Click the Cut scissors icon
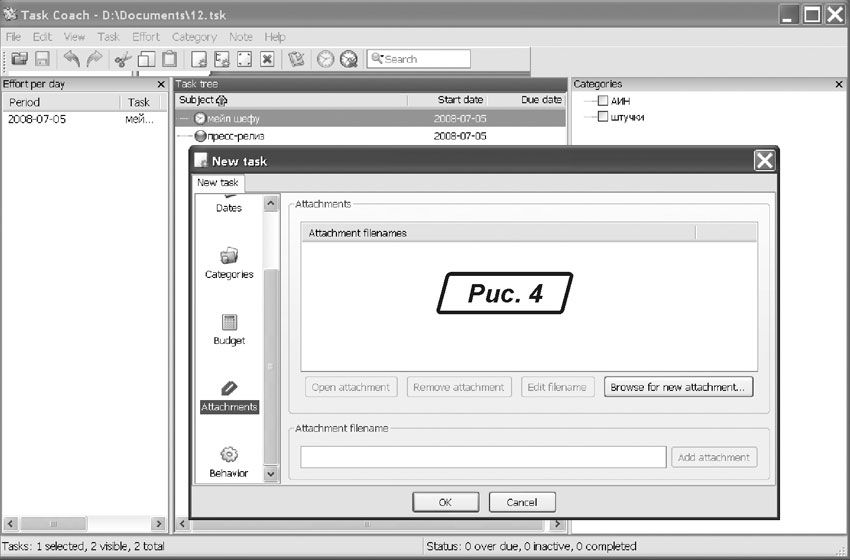The height and width of the screenshot is (560, 850). (x=122, y=60)
